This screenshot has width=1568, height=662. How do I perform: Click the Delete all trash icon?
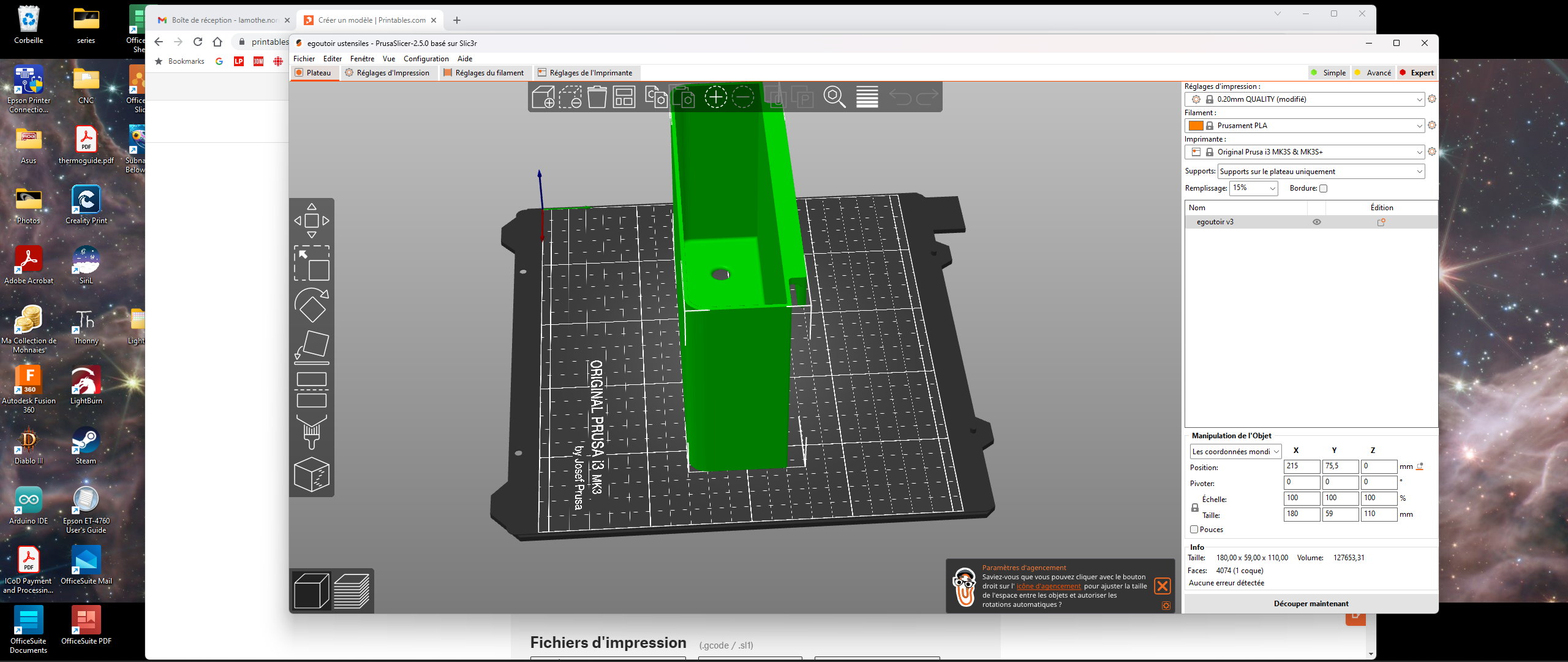(597, 97)
